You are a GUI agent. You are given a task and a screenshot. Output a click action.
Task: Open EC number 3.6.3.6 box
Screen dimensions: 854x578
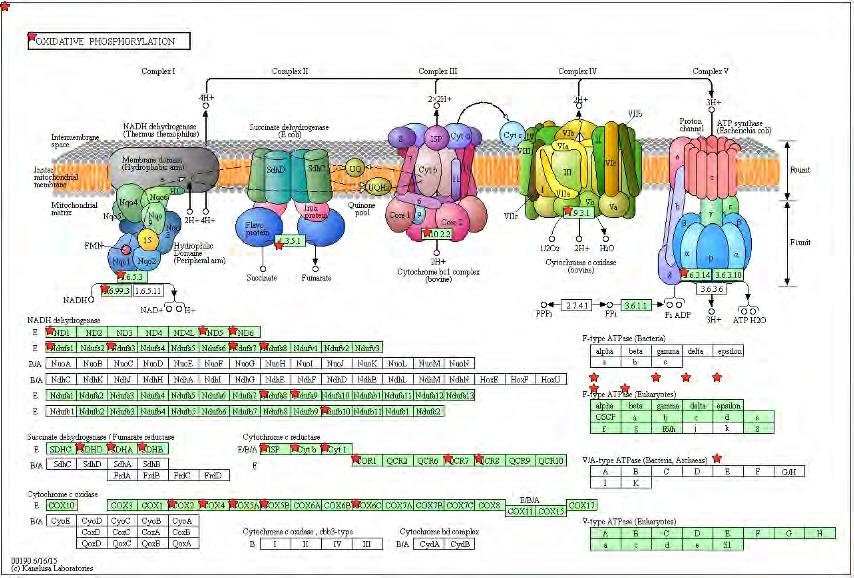pyautogui.click(x=711, y=289)
